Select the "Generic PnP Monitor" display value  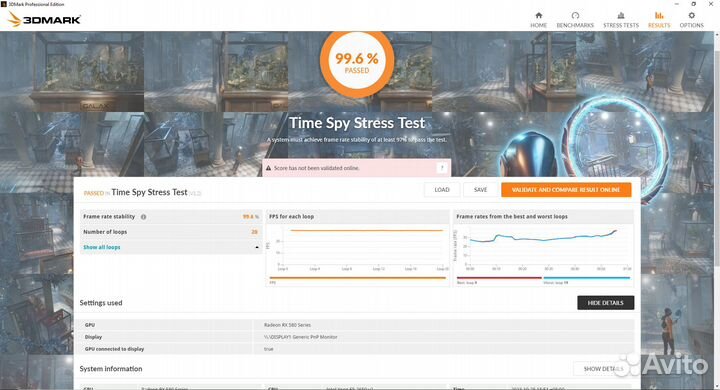300,337
